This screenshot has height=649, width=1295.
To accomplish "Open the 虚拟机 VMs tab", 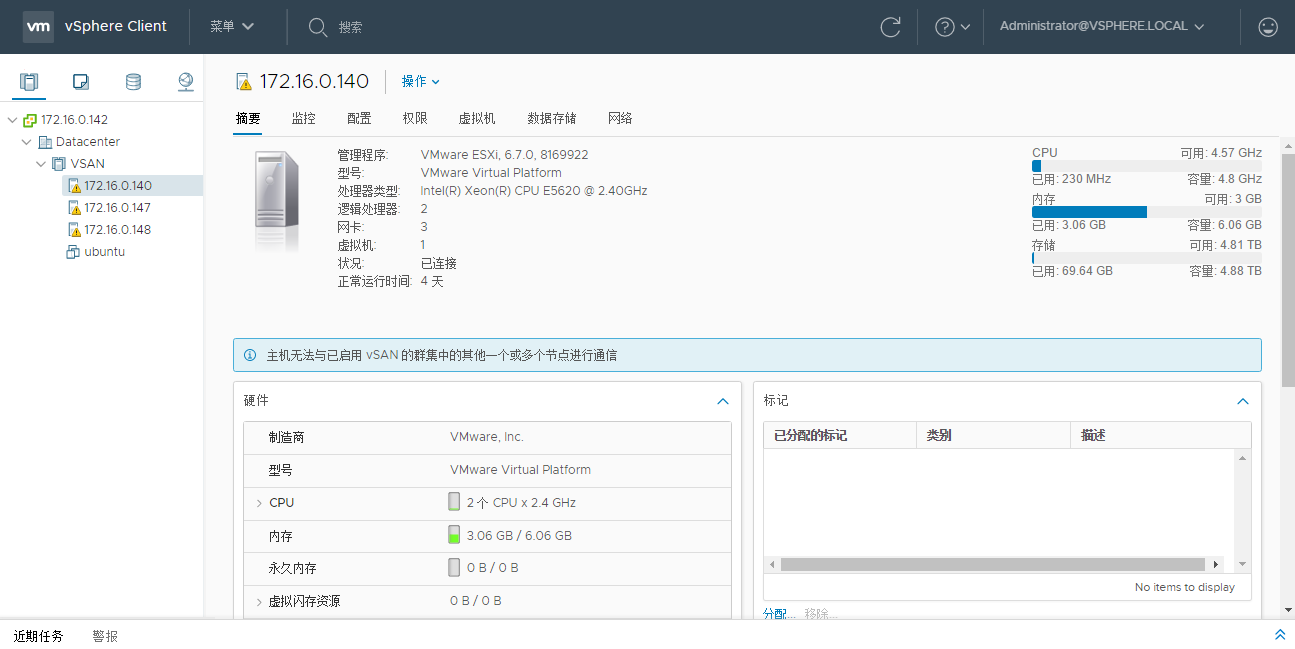I will coord(477,118).
